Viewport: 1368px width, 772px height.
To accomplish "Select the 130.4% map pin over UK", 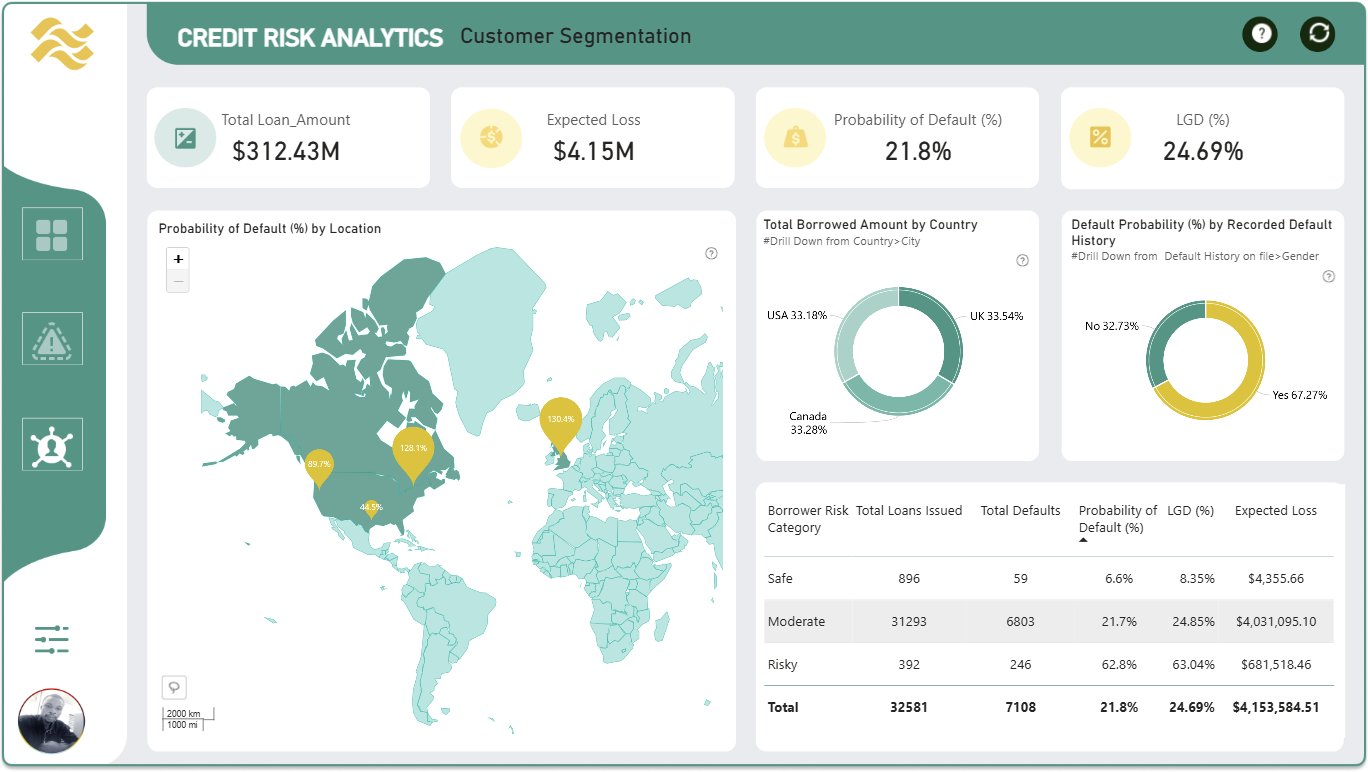I will [560, 423].
